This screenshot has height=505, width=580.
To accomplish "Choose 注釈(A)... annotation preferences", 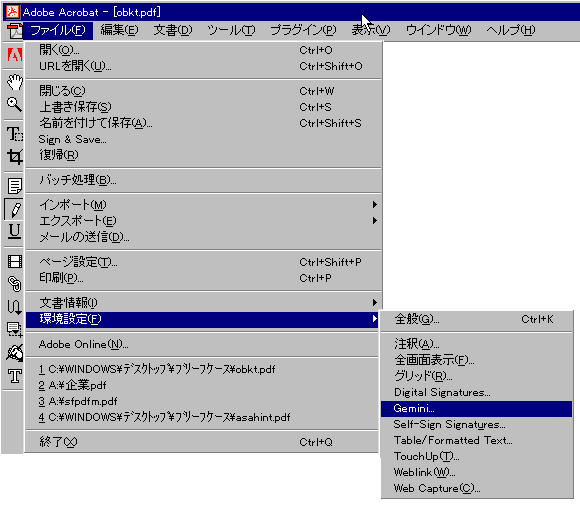I will [x=476, y=344].
